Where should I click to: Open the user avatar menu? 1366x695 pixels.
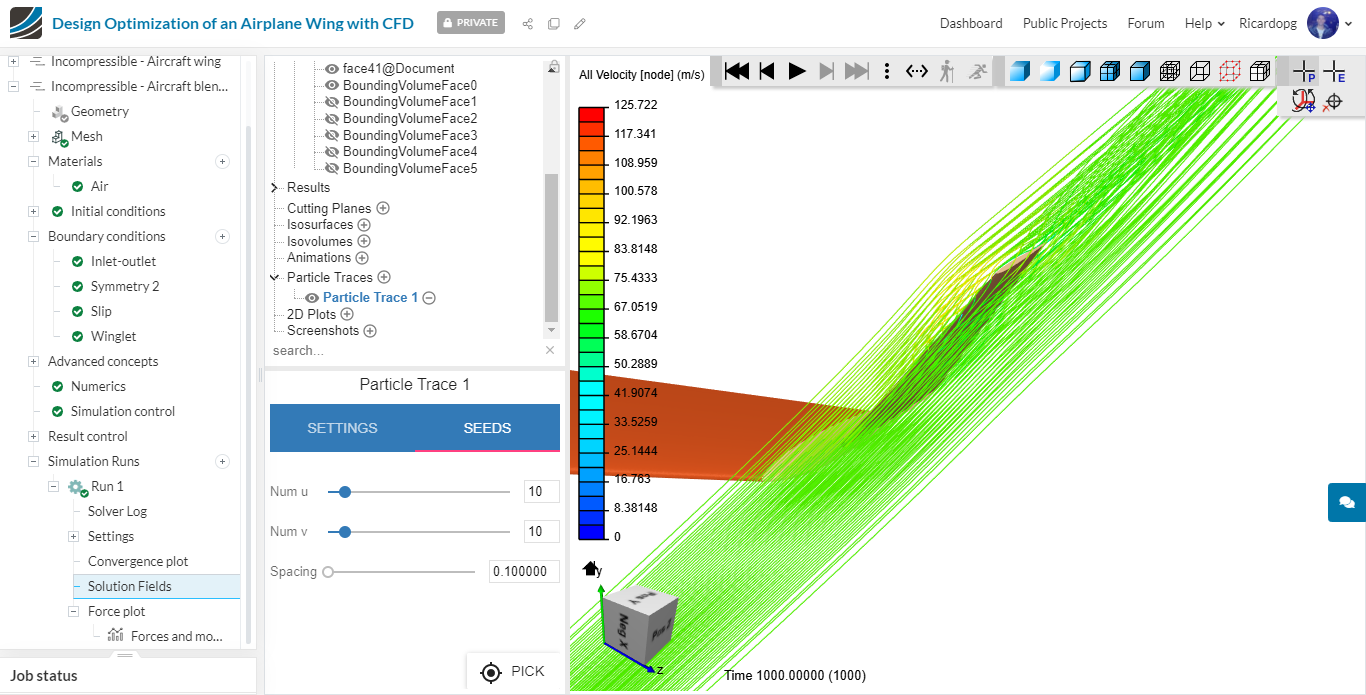(x=1329, y=23)
